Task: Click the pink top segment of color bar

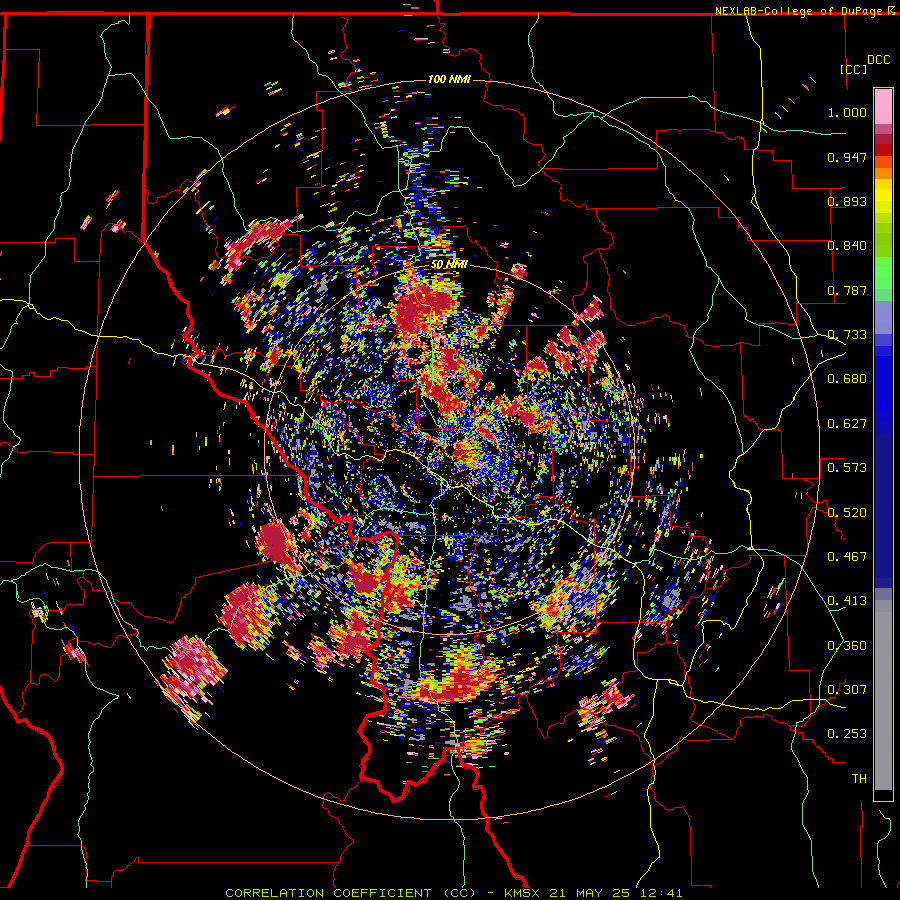Action: (883, 106)
